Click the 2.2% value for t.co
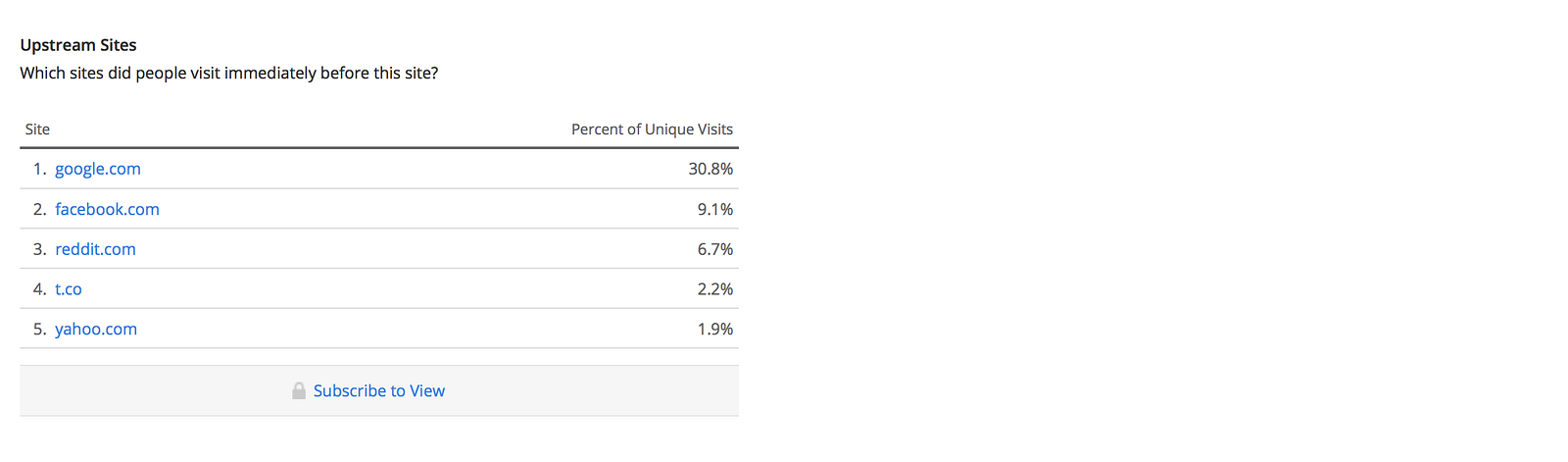Image resolution: width=1568 pixels, height=462 pixels. coord(715,289)
